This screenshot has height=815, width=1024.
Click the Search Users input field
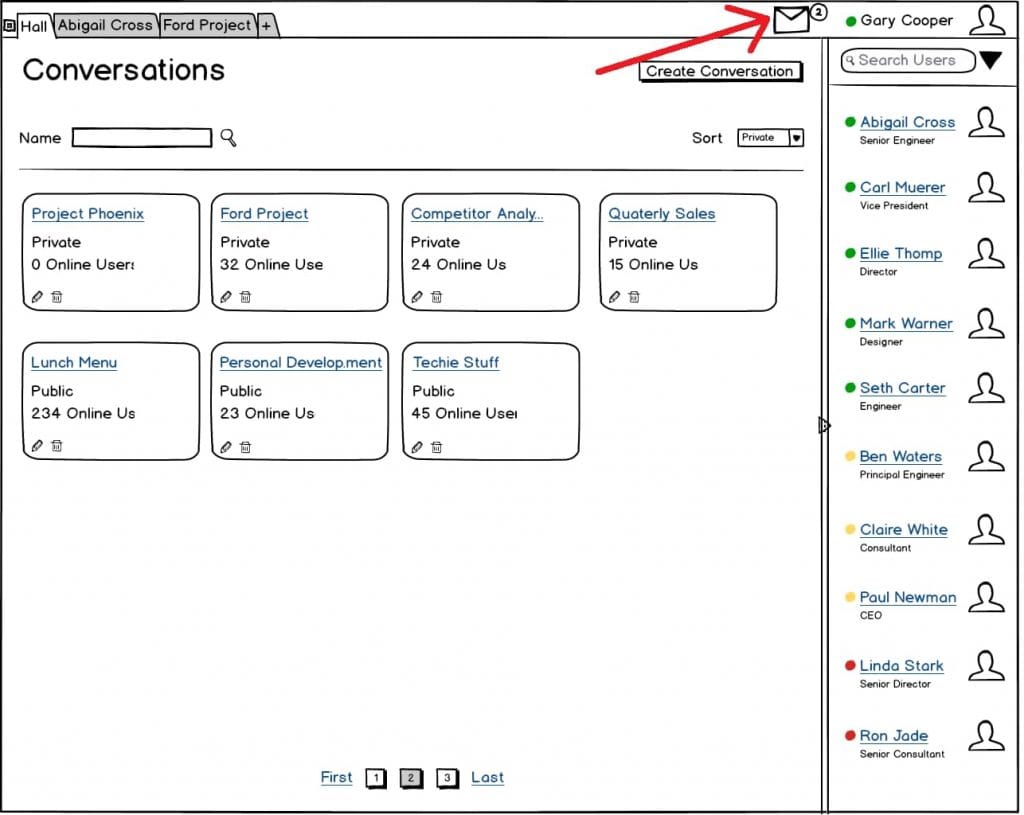tap(908, 60)
